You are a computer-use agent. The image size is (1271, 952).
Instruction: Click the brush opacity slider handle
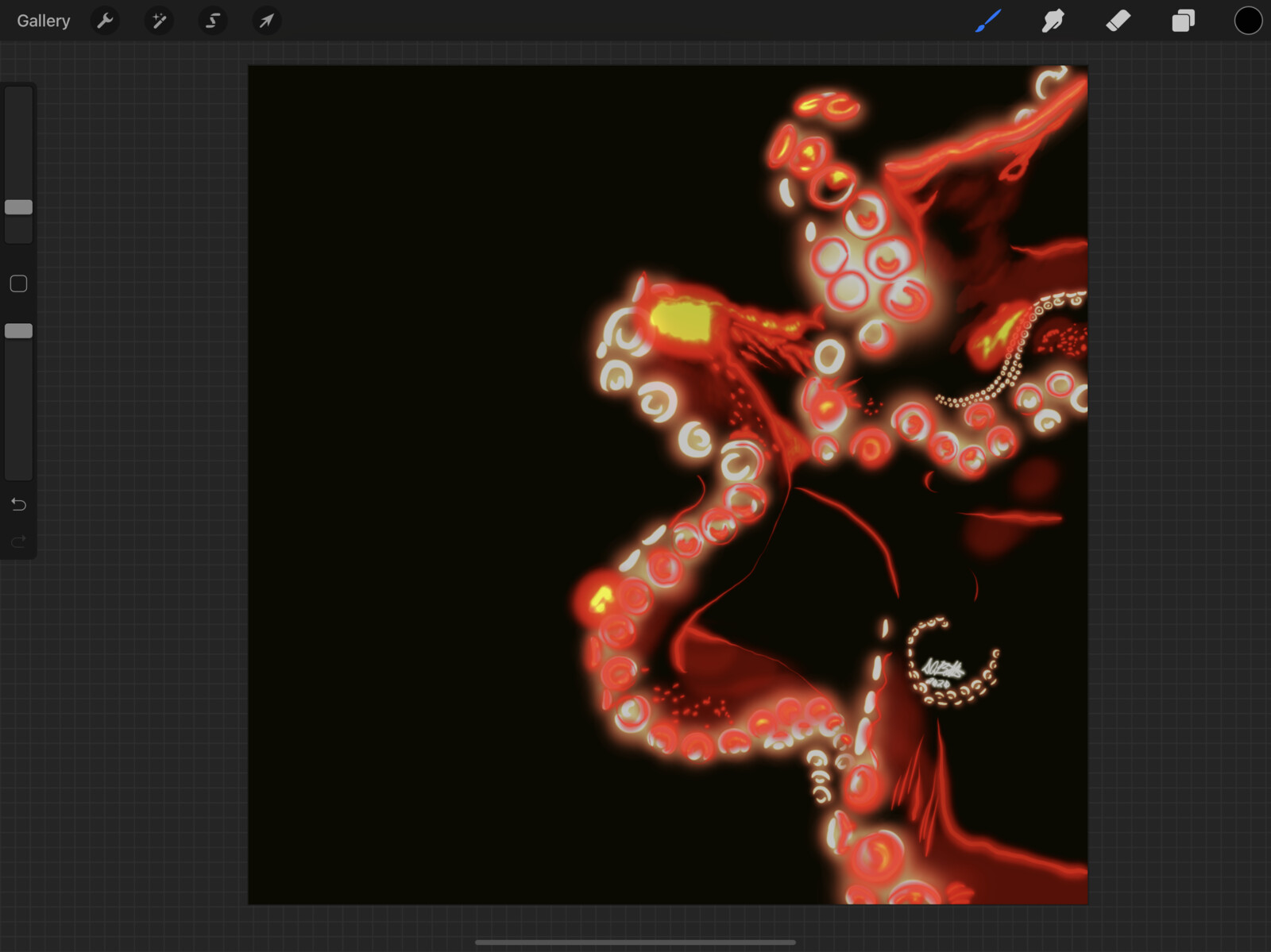(x=19, y=331)
